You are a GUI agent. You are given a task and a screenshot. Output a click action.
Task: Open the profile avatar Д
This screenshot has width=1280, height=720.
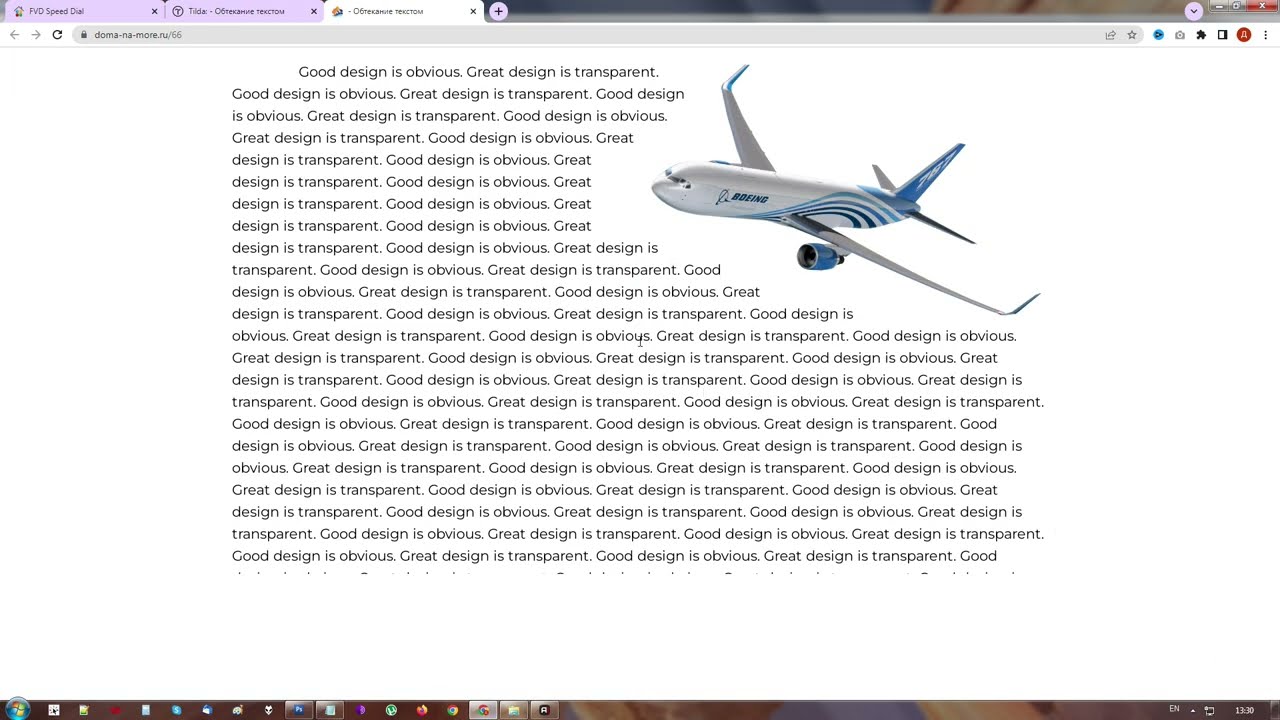pyautogui.click(x=1244, y=34)
